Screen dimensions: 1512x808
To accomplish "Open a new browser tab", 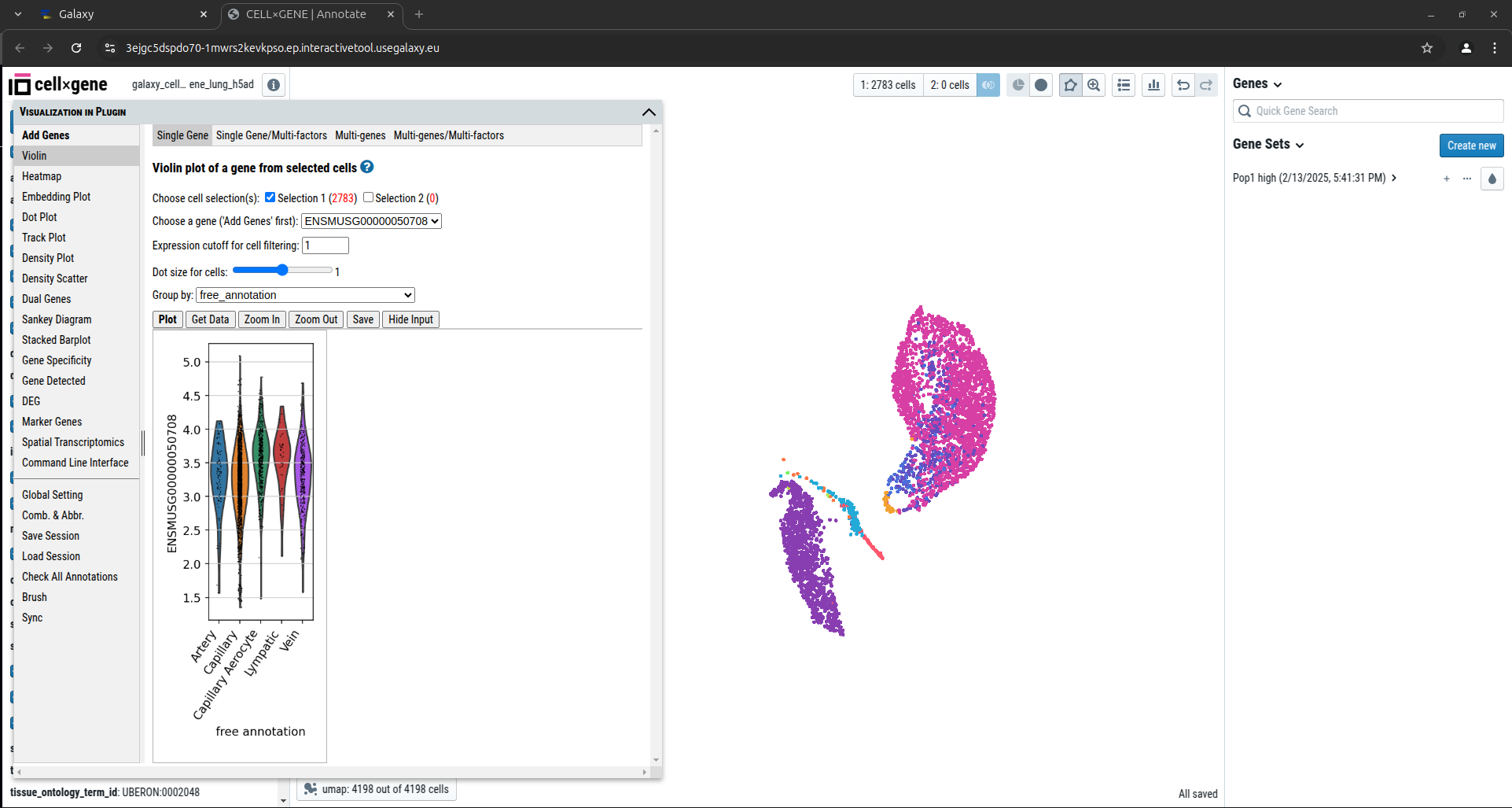I will pos(419,14).
